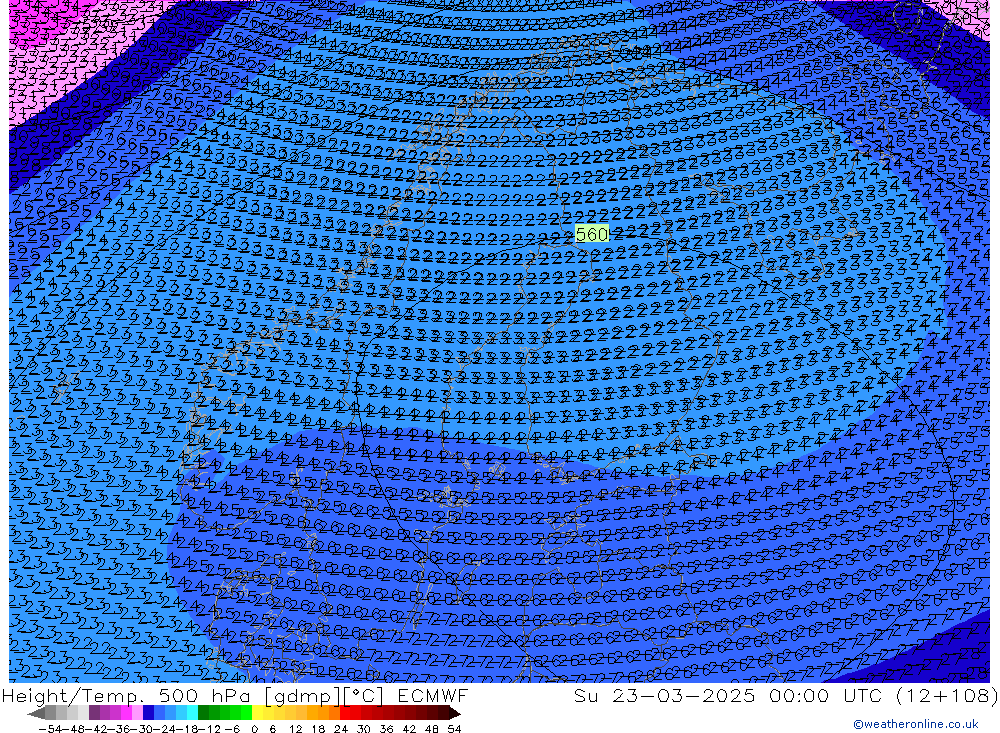
Task: Click the -6 value on the temperature scale
Action: click(x=232, y=729)
